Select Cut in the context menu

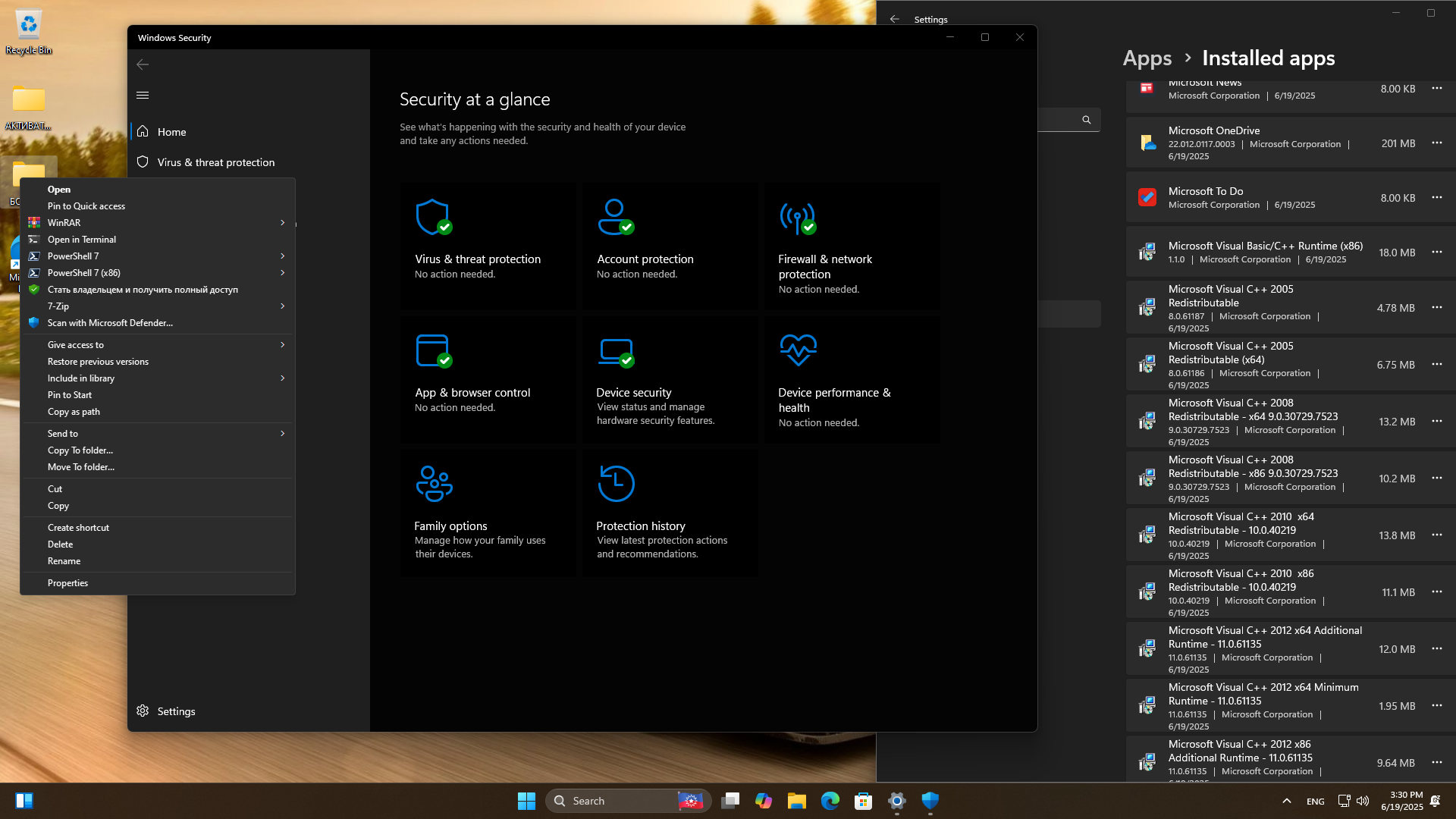[158, 489]
